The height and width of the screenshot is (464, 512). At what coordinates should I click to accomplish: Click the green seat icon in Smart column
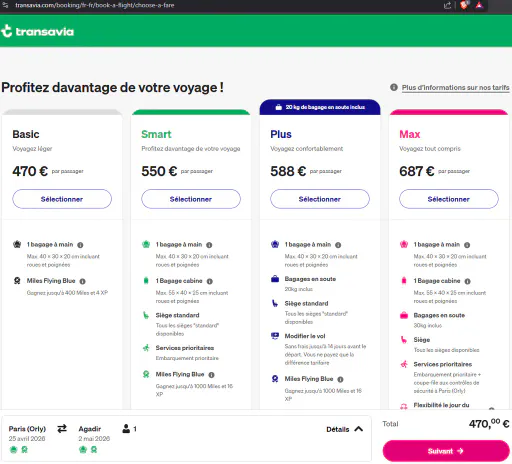tap(146, 315)
